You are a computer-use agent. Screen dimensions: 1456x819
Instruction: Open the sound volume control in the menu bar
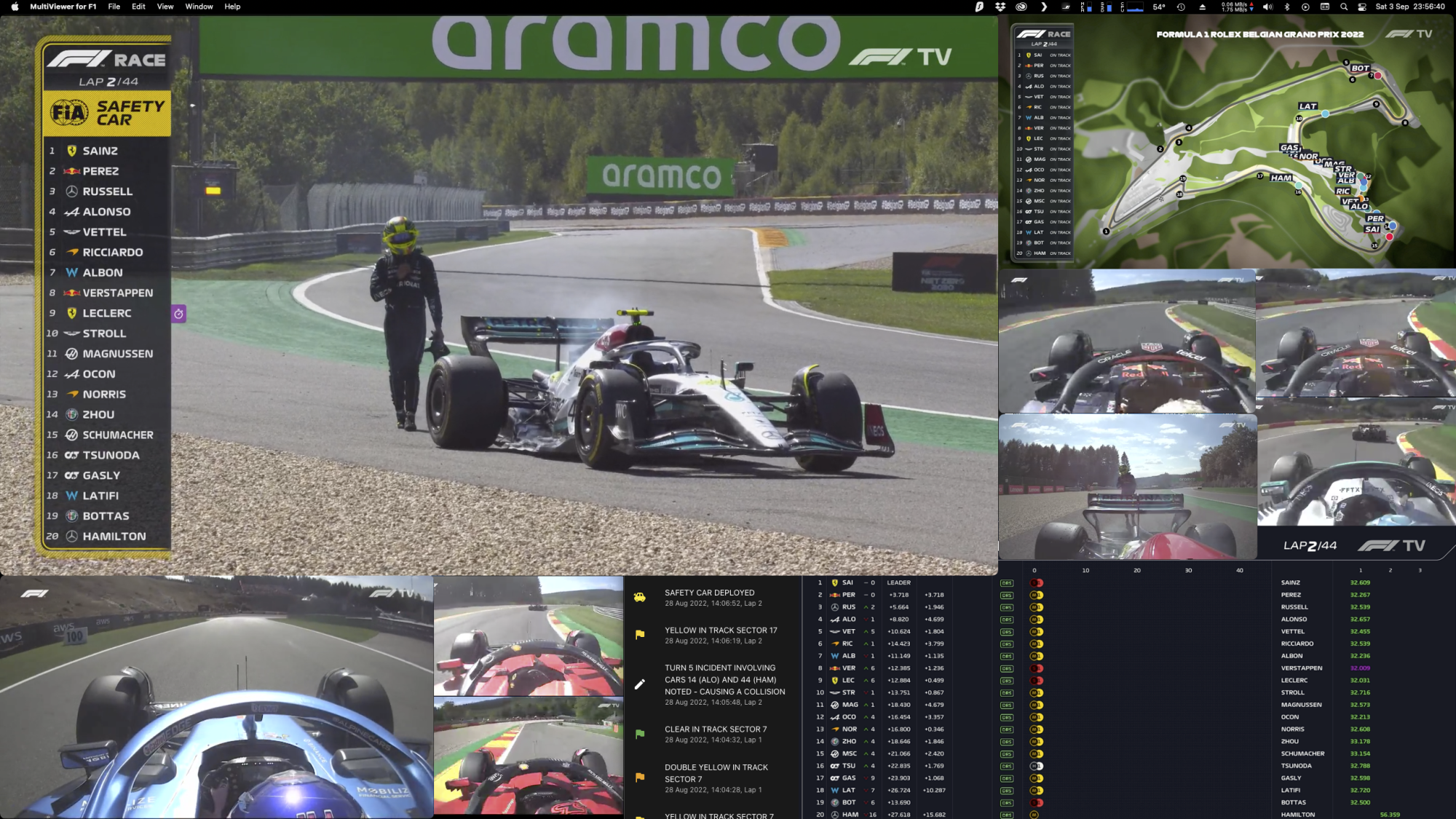(1267, 7)
